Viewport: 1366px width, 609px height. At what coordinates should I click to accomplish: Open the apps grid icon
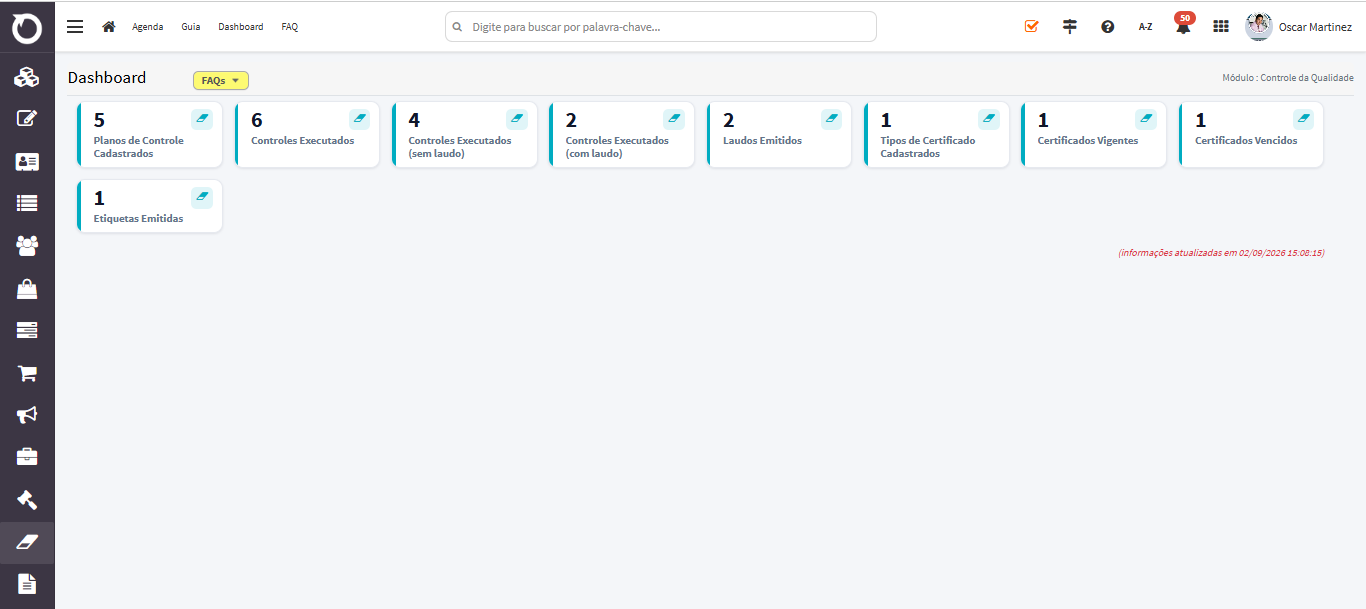pos(1221,27)
